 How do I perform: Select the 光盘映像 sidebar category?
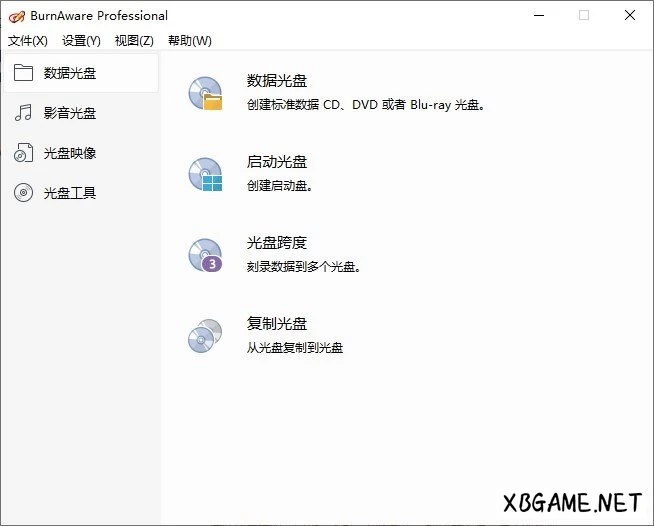[x=70, y=153]
